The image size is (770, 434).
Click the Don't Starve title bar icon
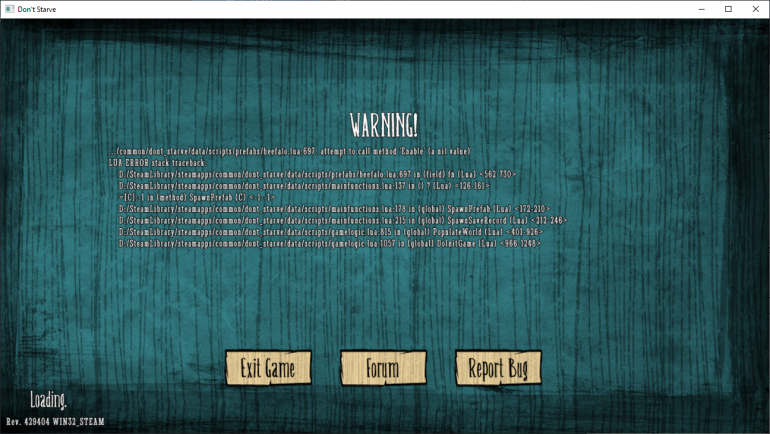tap(9, 9)
